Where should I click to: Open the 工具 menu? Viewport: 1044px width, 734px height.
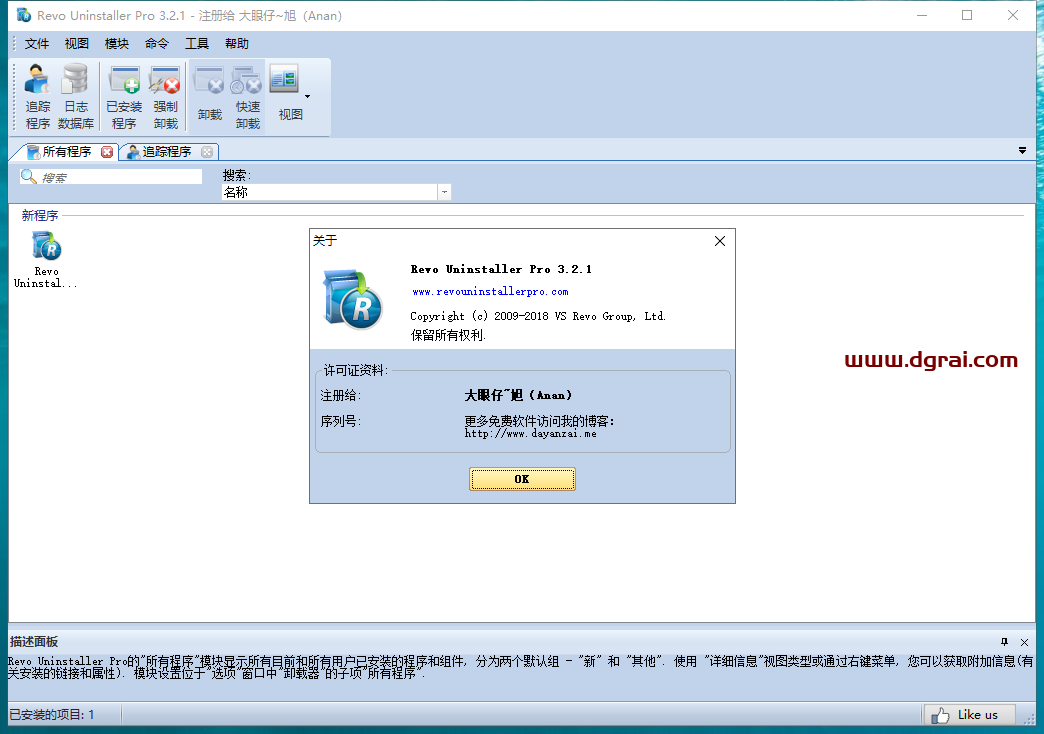pyautogui.click(x=196, y=43)
